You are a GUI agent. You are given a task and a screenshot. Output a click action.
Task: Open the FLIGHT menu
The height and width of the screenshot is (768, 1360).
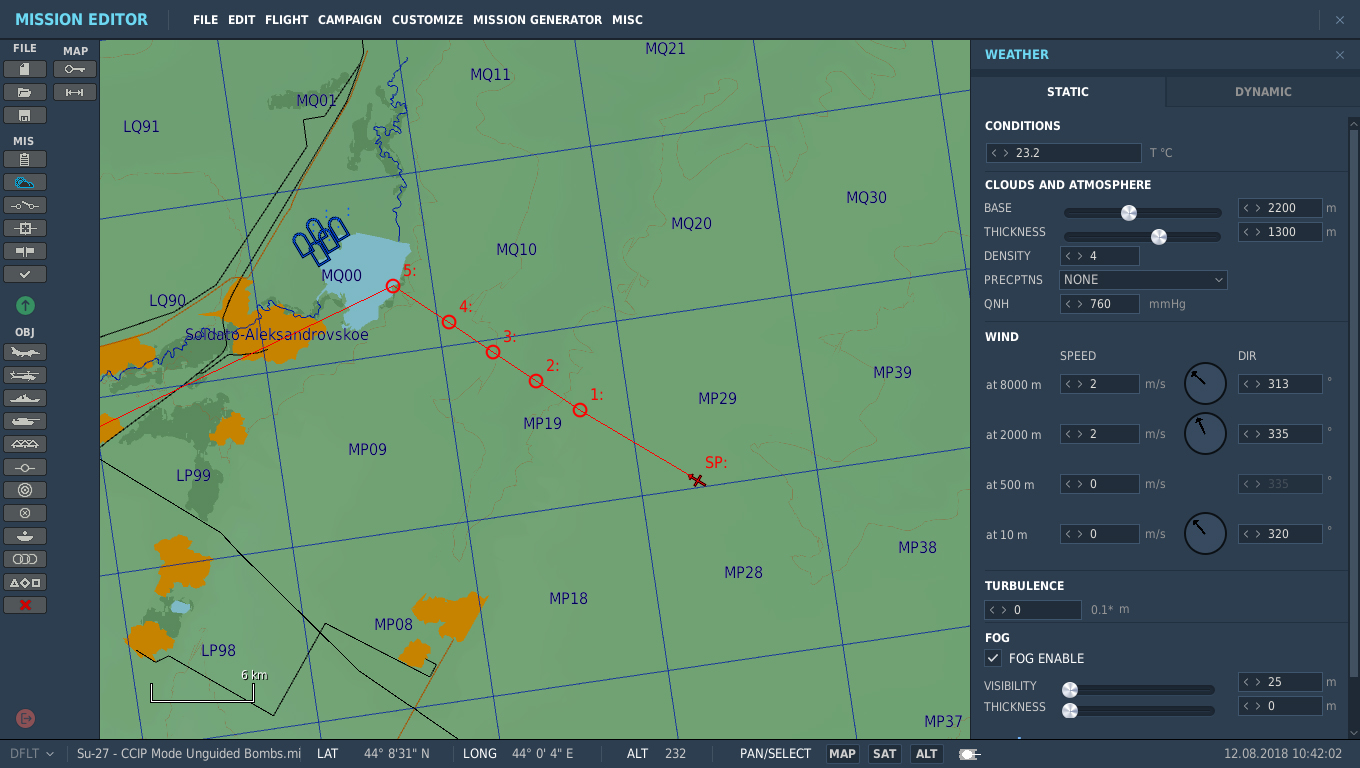pos(286,20)
